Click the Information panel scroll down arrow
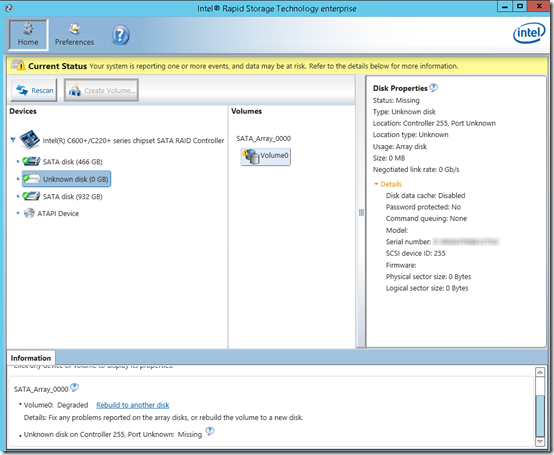This screenshot has height=455, width=554. tap(540, 441)
